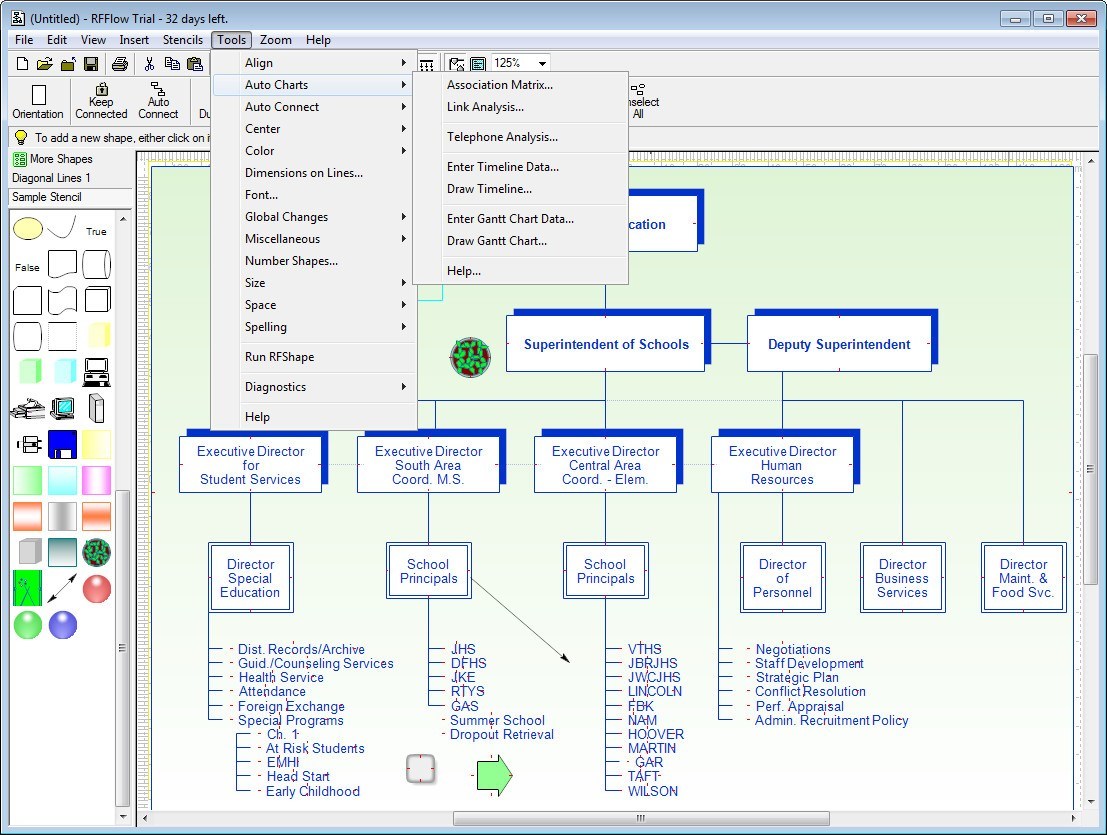Click the Print toolbar icon
1107x835 pixels.
click(x=120, y=64)
